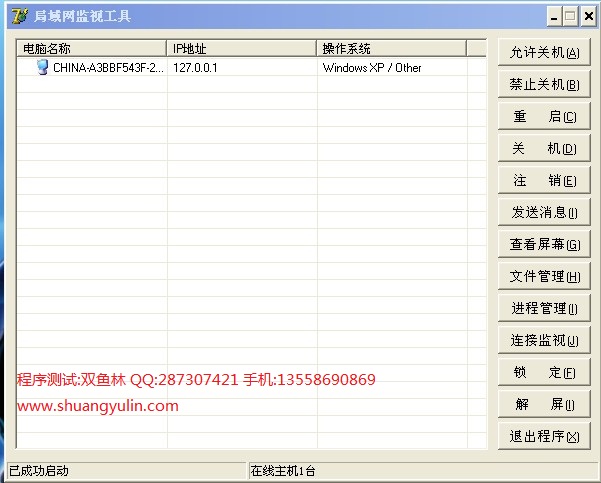Click IP address cell 127.0.0.1
This screenshot has height=483, width=601.
tap(195, 68)
